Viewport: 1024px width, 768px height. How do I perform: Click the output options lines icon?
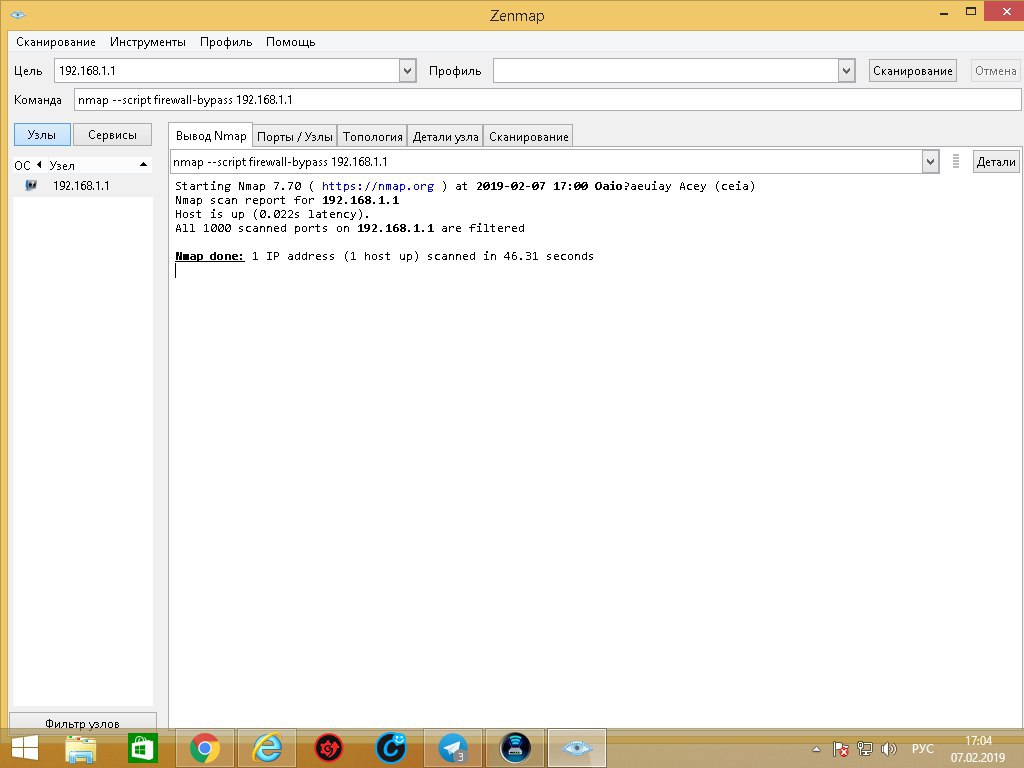[955, 161]
